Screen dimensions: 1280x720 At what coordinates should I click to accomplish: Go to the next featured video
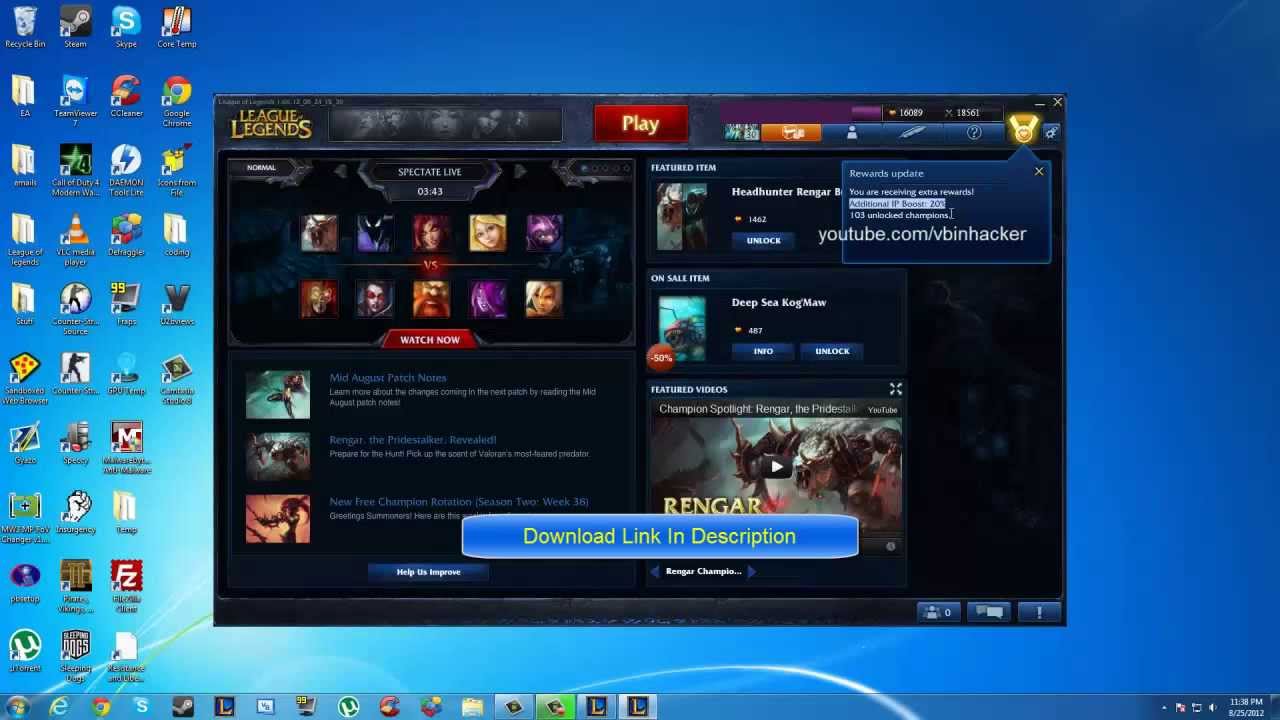click(x=751, y=571)
